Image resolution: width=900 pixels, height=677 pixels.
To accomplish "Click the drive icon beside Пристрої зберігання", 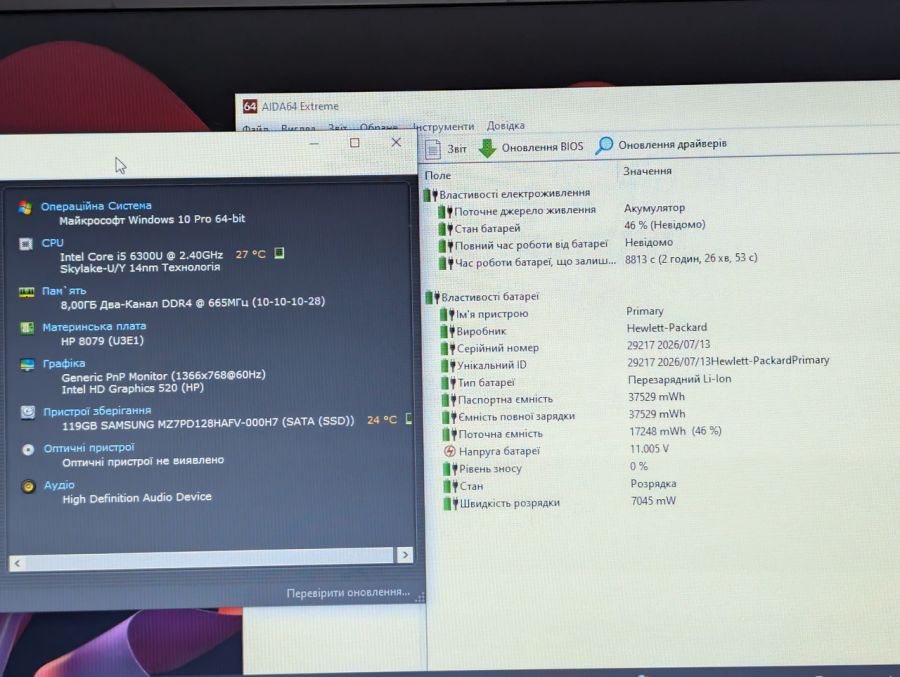I will 28,412.
